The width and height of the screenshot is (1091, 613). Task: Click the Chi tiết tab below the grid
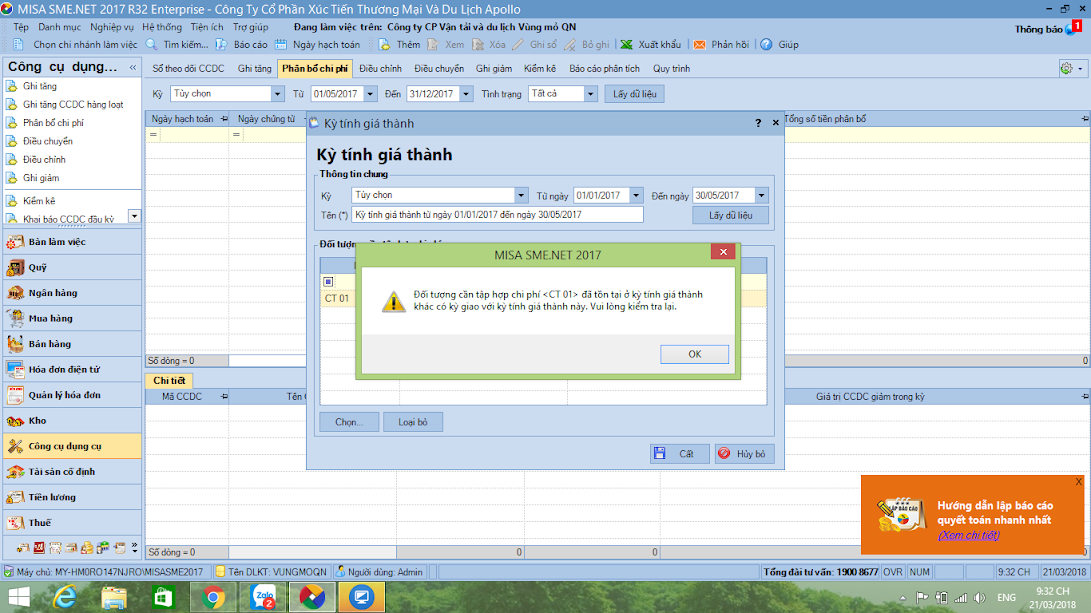169,381
